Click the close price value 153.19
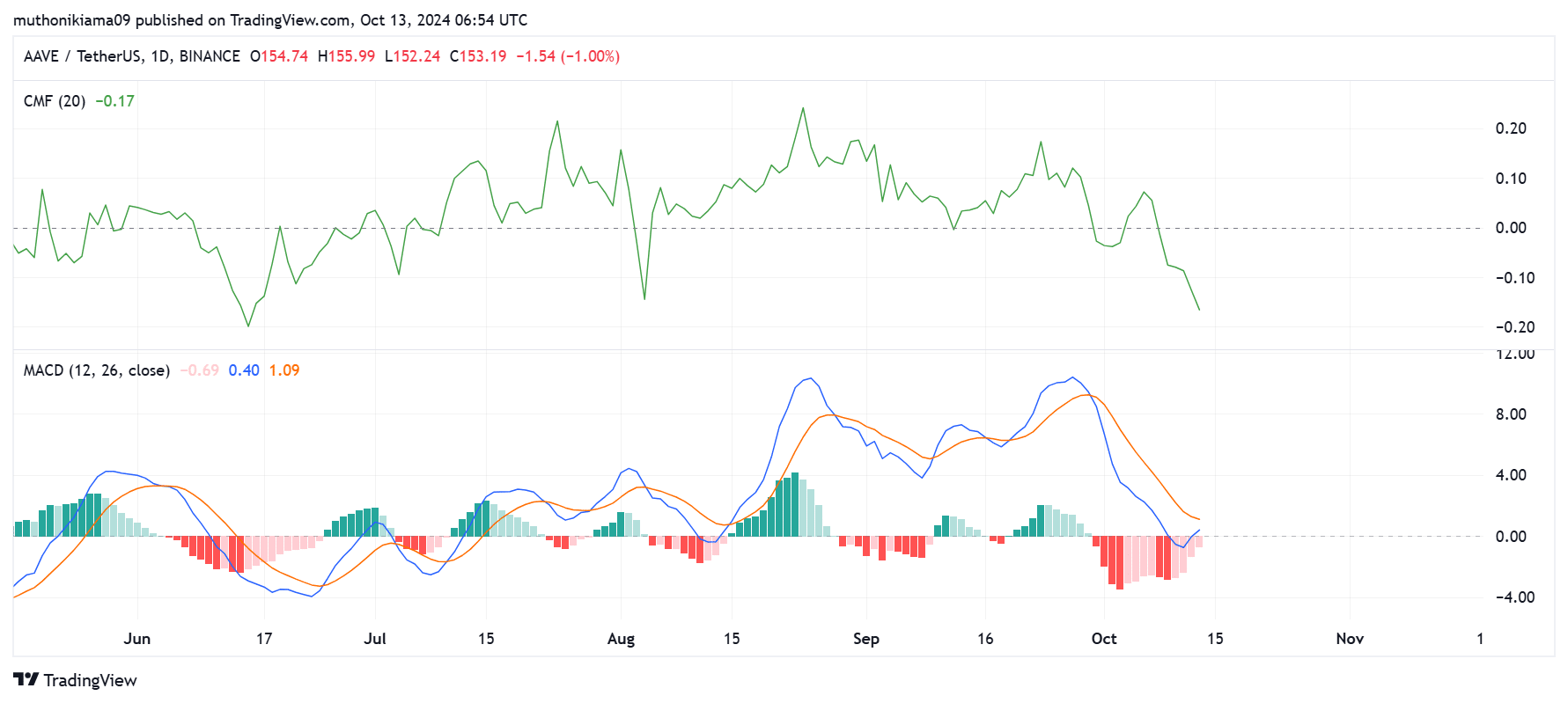Screen dimensions: 1568x703 (x=482, y=56)
